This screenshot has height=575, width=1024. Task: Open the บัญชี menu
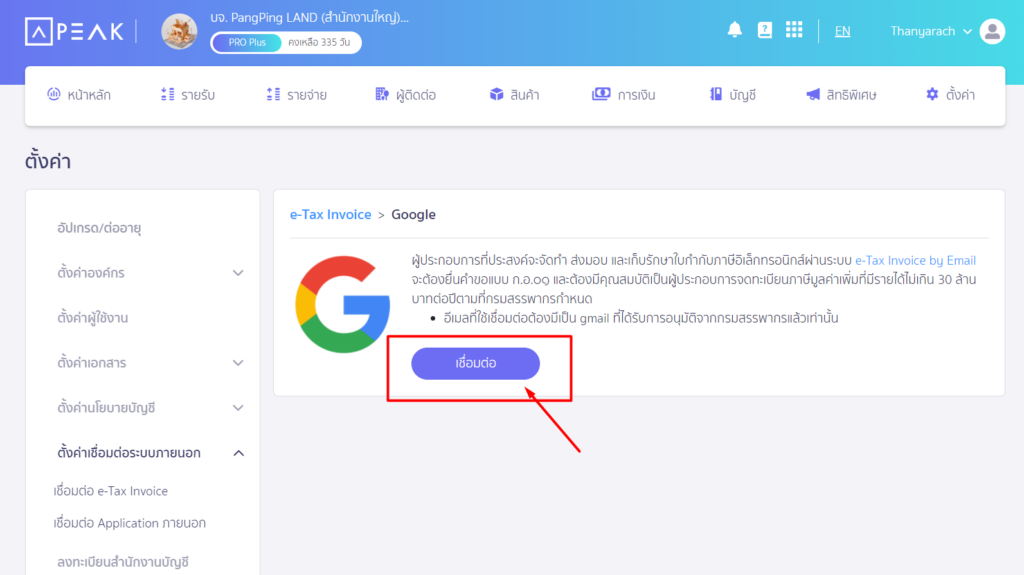tap(733, 95)
